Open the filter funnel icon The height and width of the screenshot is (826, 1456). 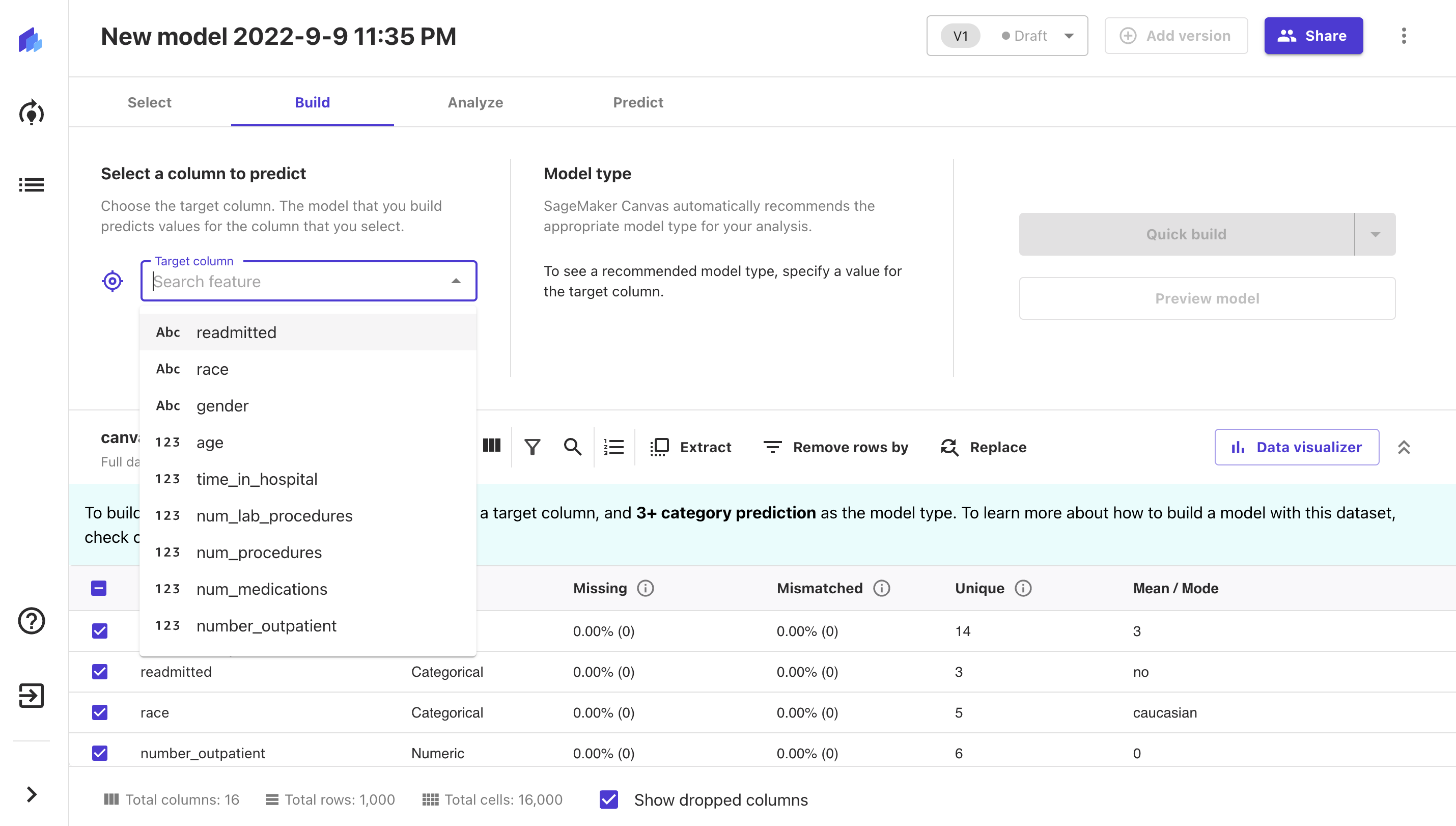532,447
